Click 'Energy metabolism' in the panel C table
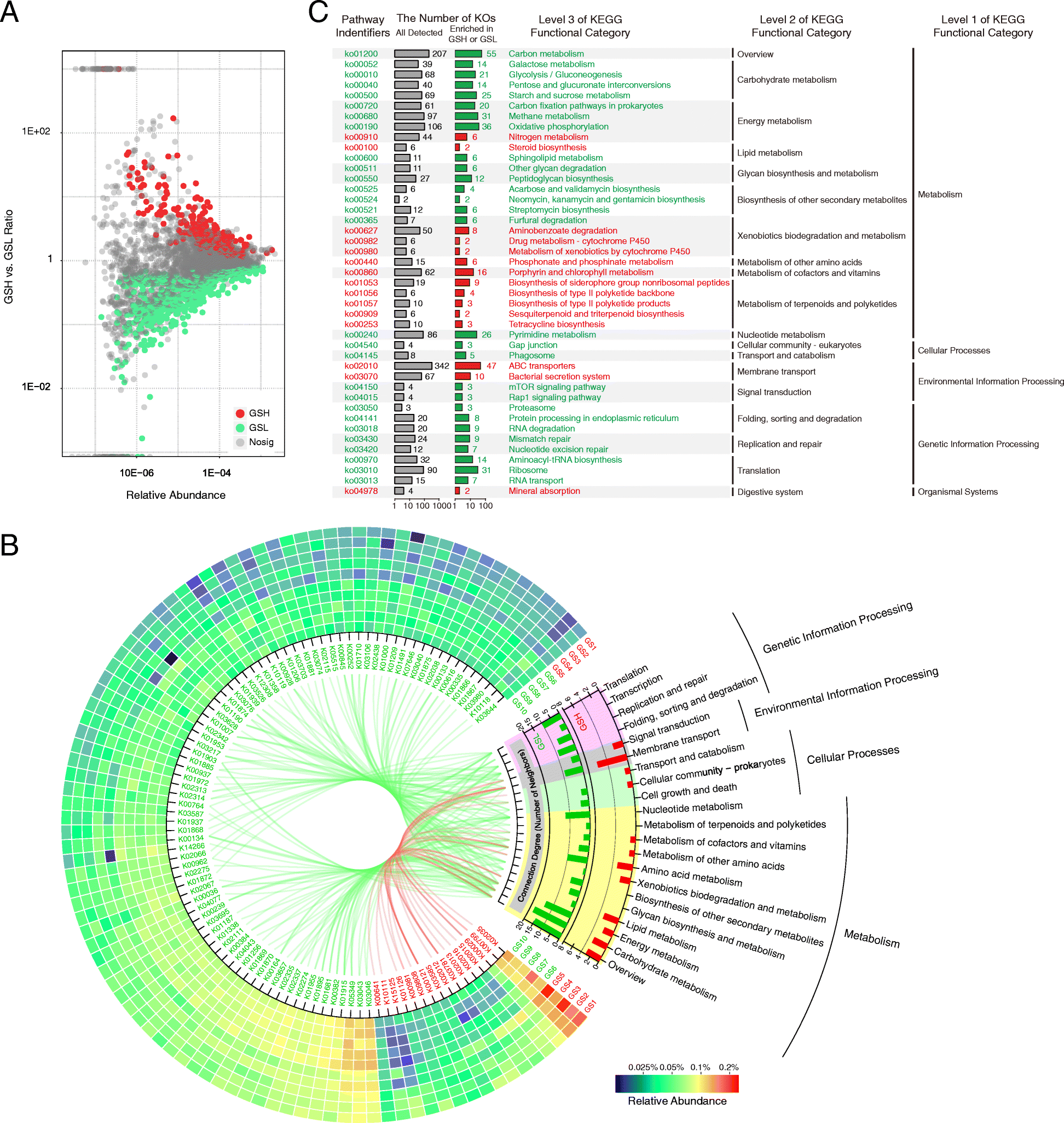This screenshot has width=1064, height=1123. click(x=774, y=121)
